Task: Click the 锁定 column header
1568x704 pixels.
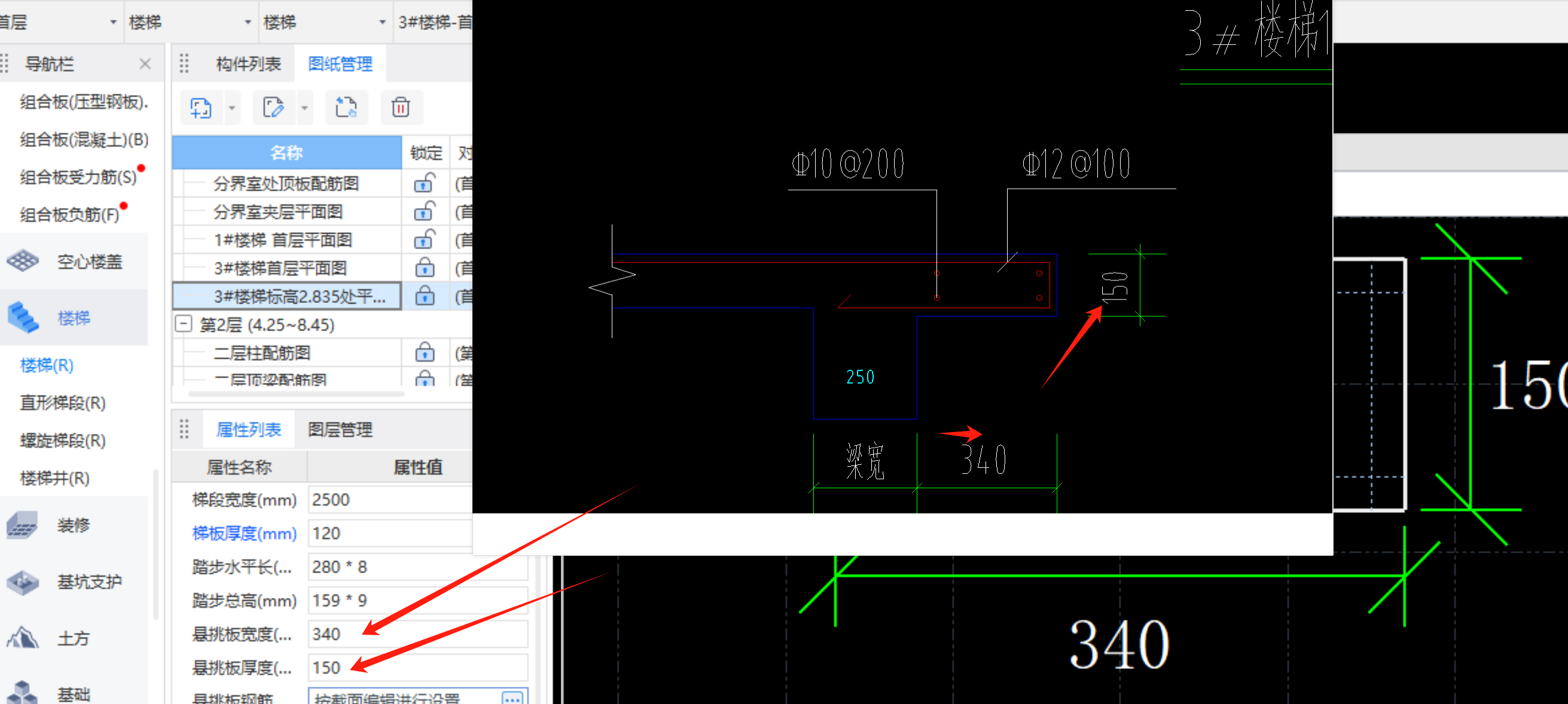Action: [425, 152]
